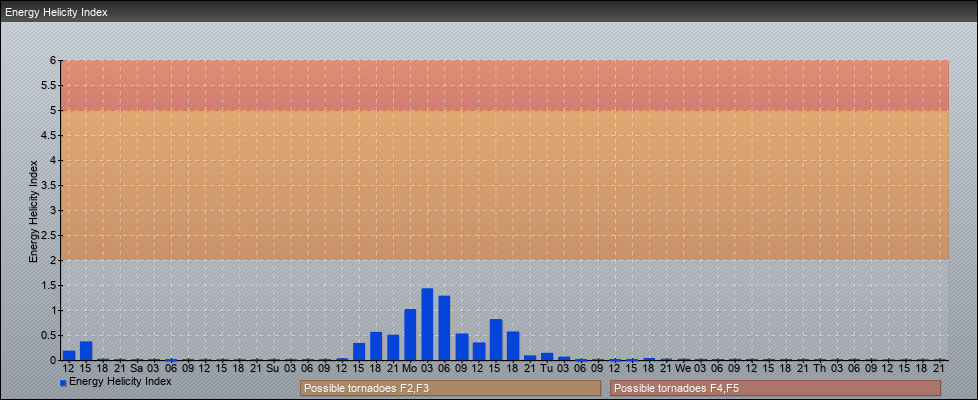Select the Monday 06 bar
The height and width of the screenshot is (400, 978).
click(444, 328)
